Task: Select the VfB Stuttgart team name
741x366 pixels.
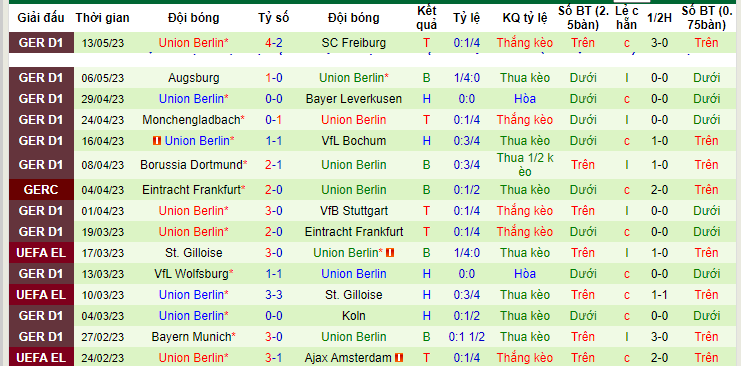Action: (x=353, y=211)
